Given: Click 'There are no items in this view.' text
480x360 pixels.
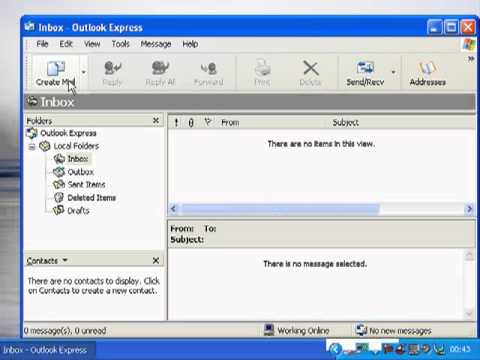Looking at the screenshot, I should pyautogui.click(x=321, y=144).
